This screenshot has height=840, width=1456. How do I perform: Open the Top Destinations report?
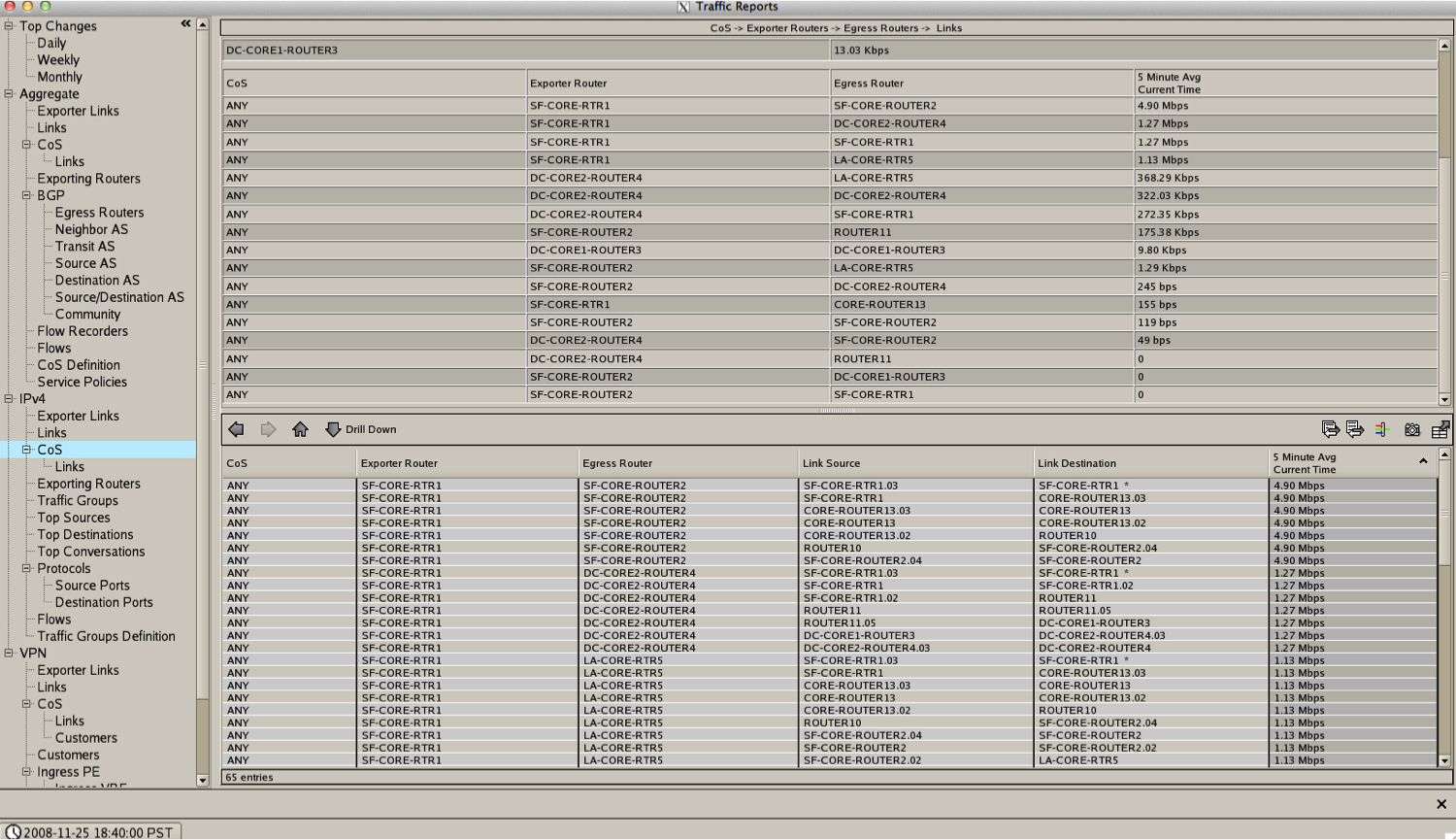85,535
